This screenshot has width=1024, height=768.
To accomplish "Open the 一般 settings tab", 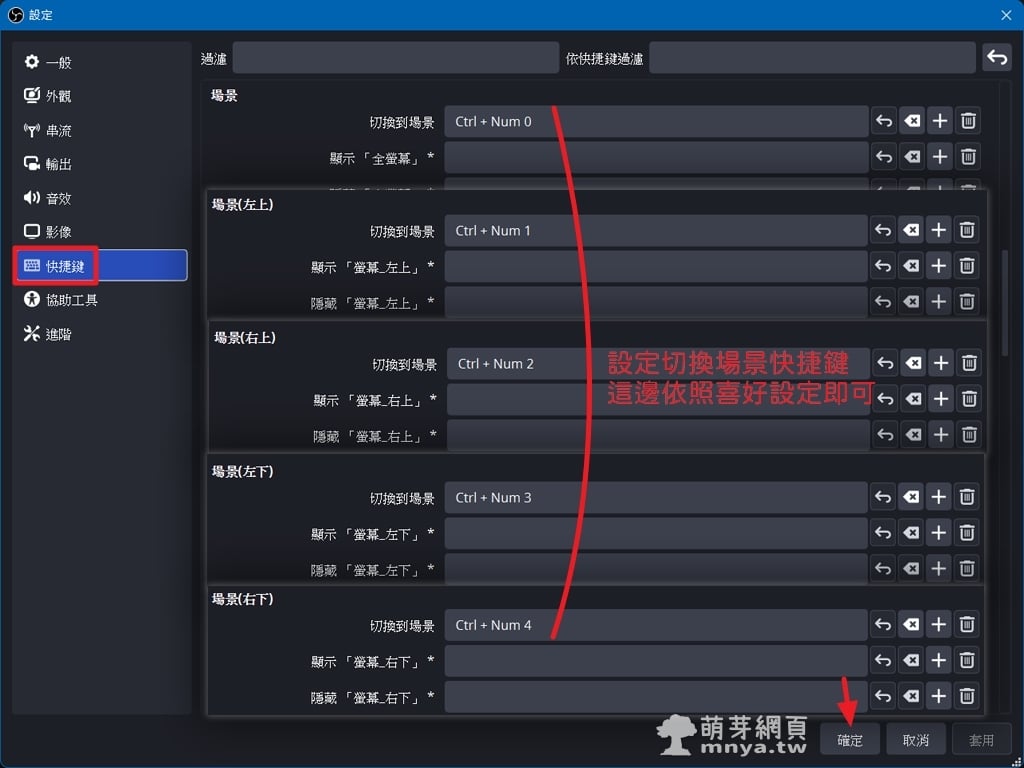I will coord(59,63).
